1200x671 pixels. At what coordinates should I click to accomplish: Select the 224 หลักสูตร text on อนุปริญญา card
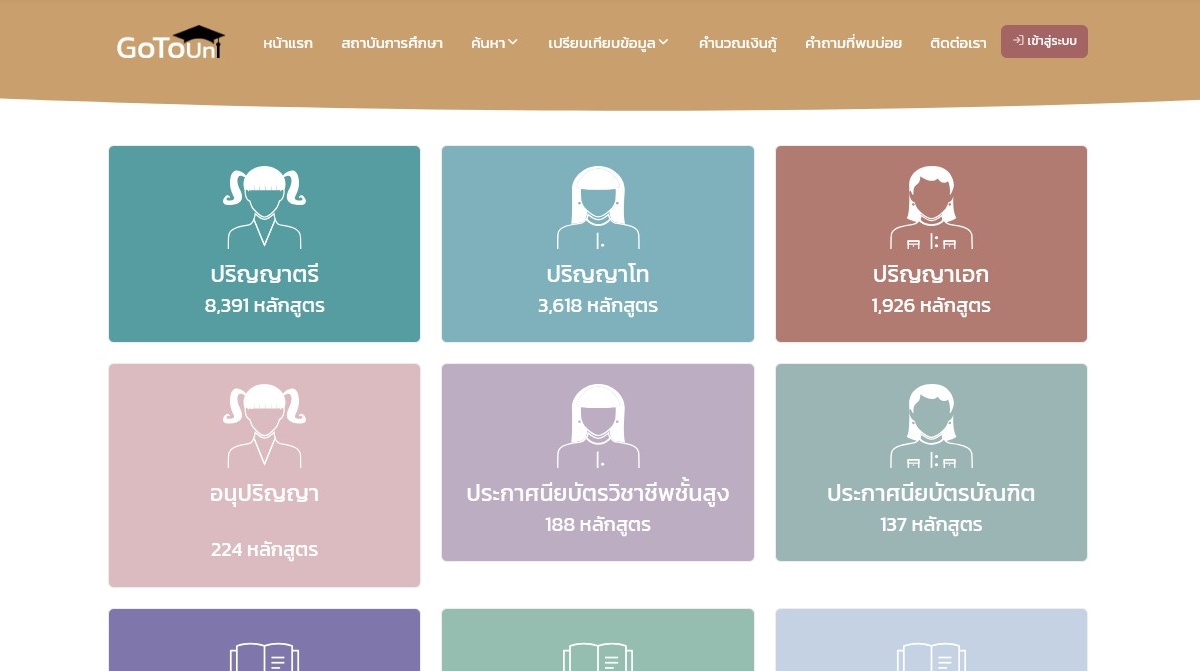pos(264,549)
